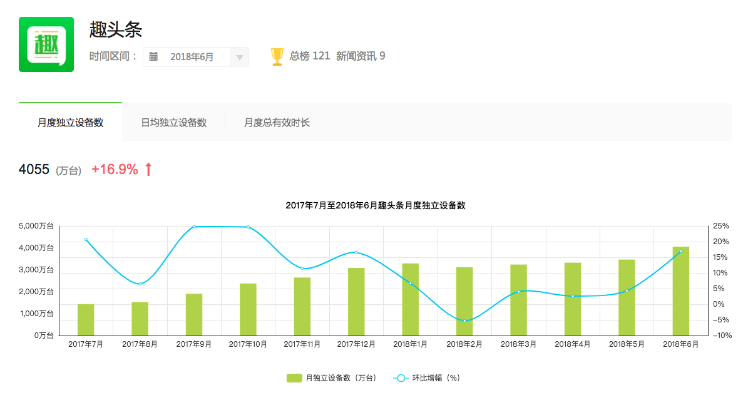Open the 2018年6月 date dropdown arrow

239,57
